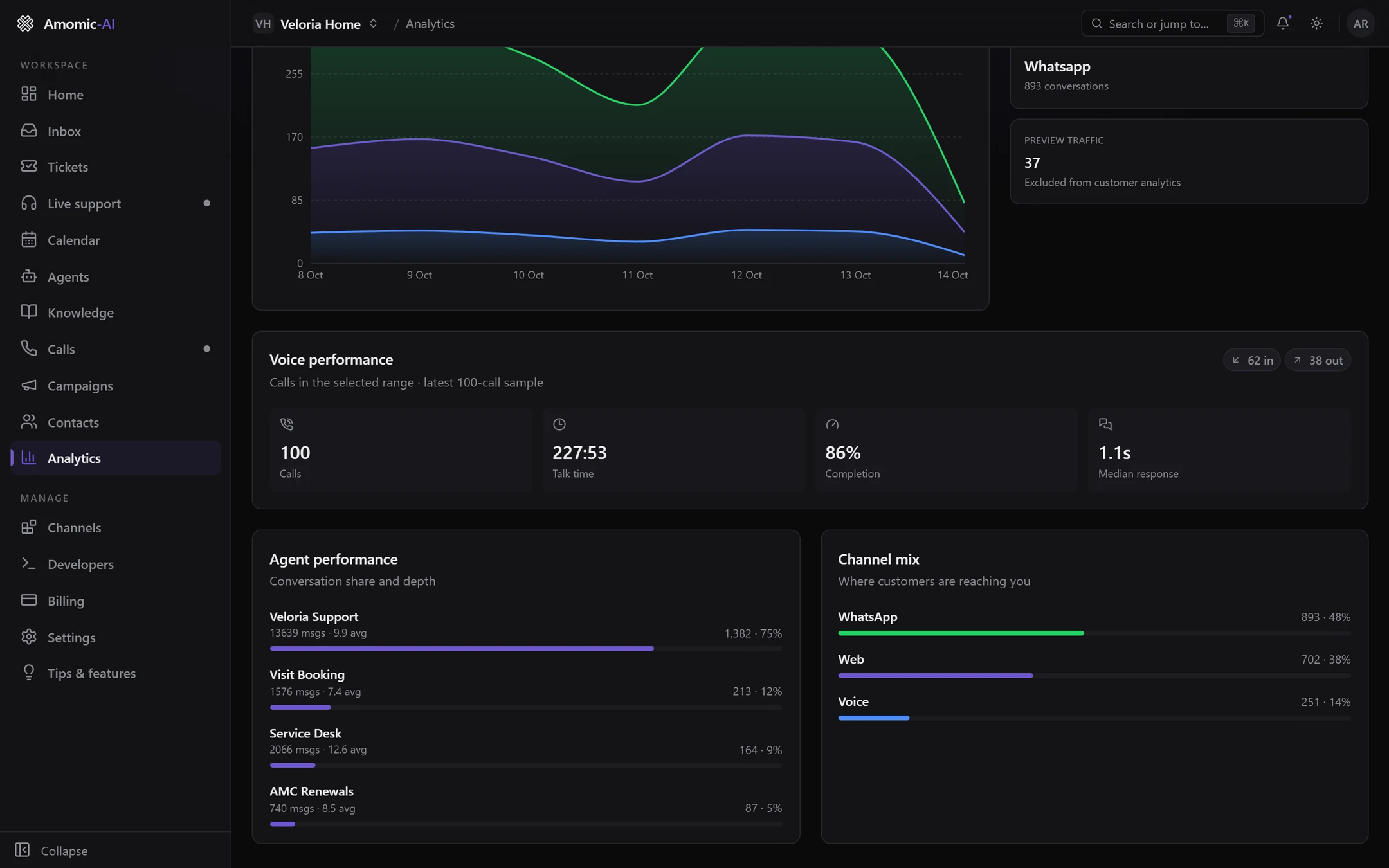
Task: Click the "13639 msgs · 9.9 avg" text
Action: [x=318, y=633]
